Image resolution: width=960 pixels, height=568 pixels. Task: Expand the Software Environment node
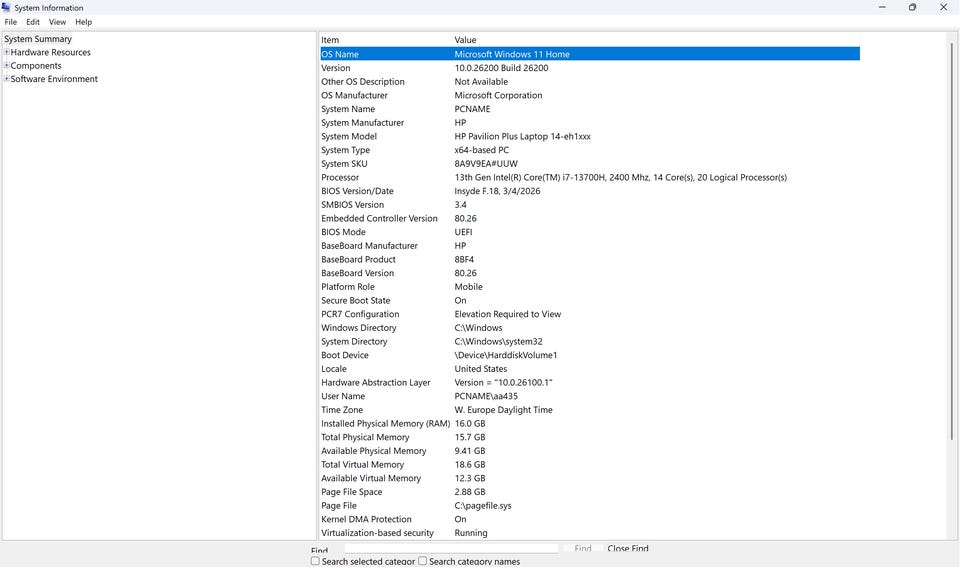[7, 79]
